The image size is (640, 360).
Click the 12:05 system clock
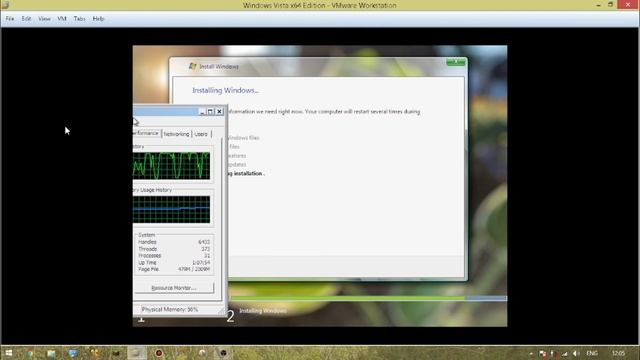(618, 353)
